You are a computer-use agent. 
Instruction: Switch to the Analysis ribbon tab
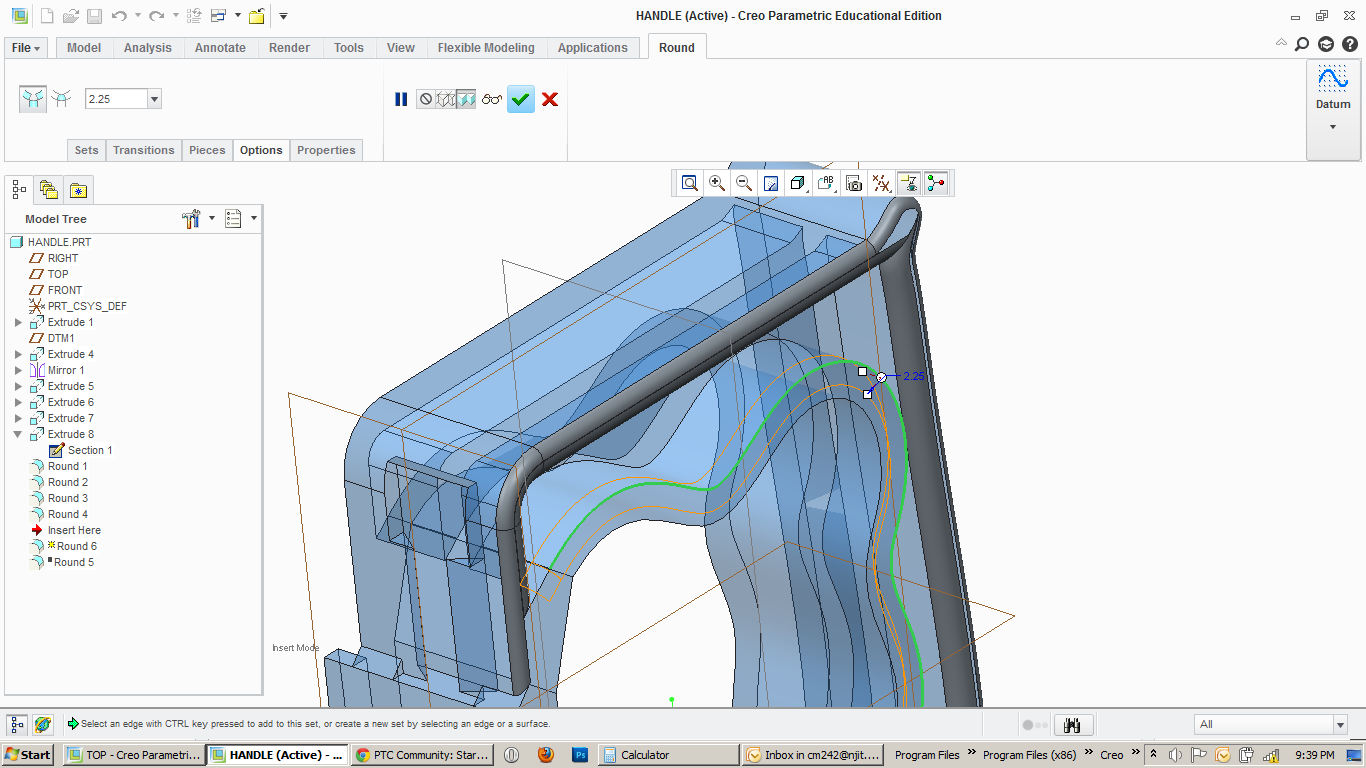tap(148, 48)
